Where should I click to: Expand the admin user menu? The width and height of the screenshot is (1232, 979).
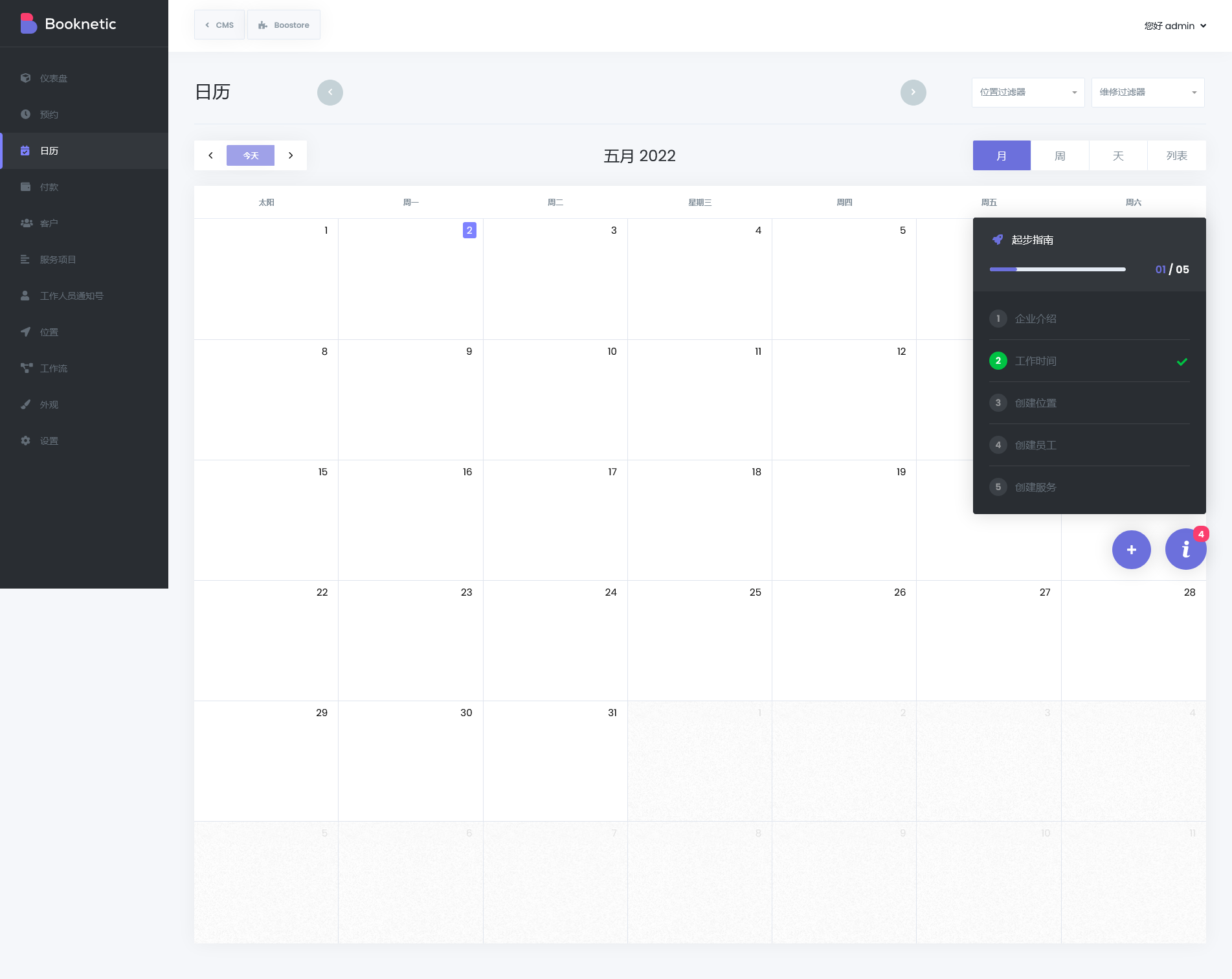pyautogui.click(x=1175, y=26)
